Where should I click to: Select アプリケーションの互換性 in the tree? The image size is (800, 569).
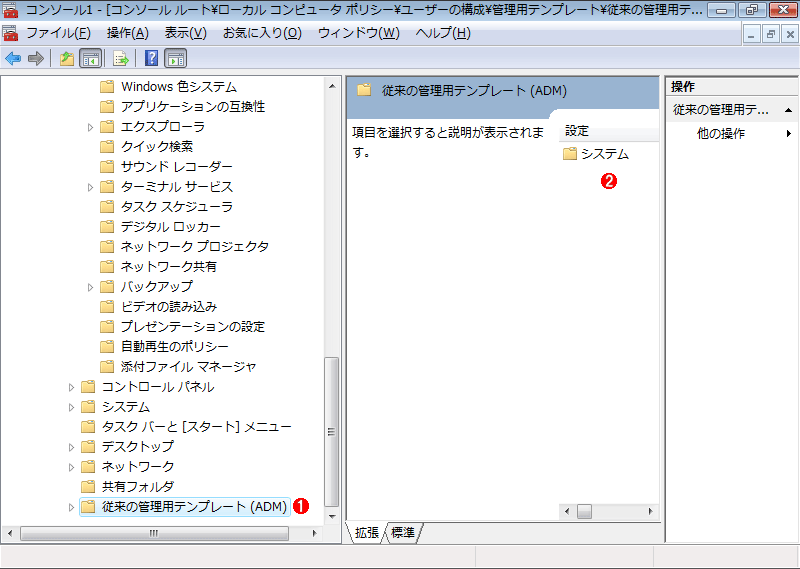193,107
